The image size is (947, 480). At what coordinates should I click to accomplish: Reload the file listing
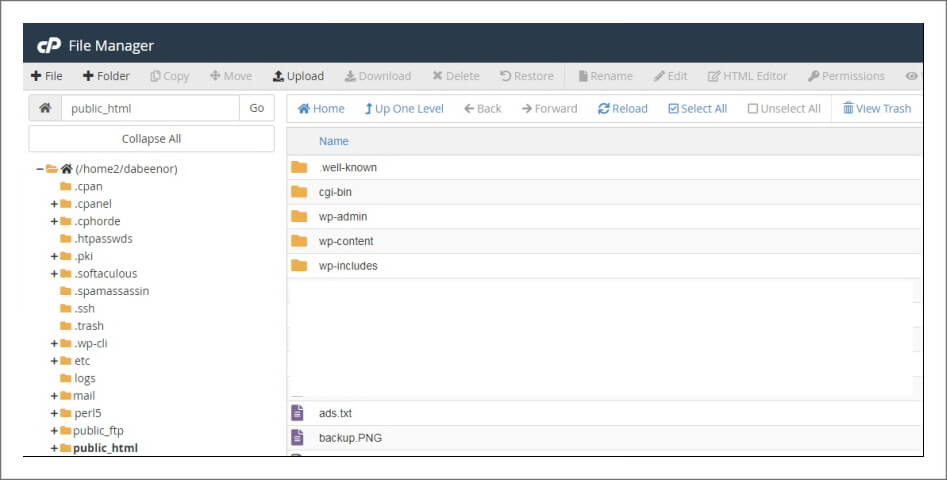623,109
